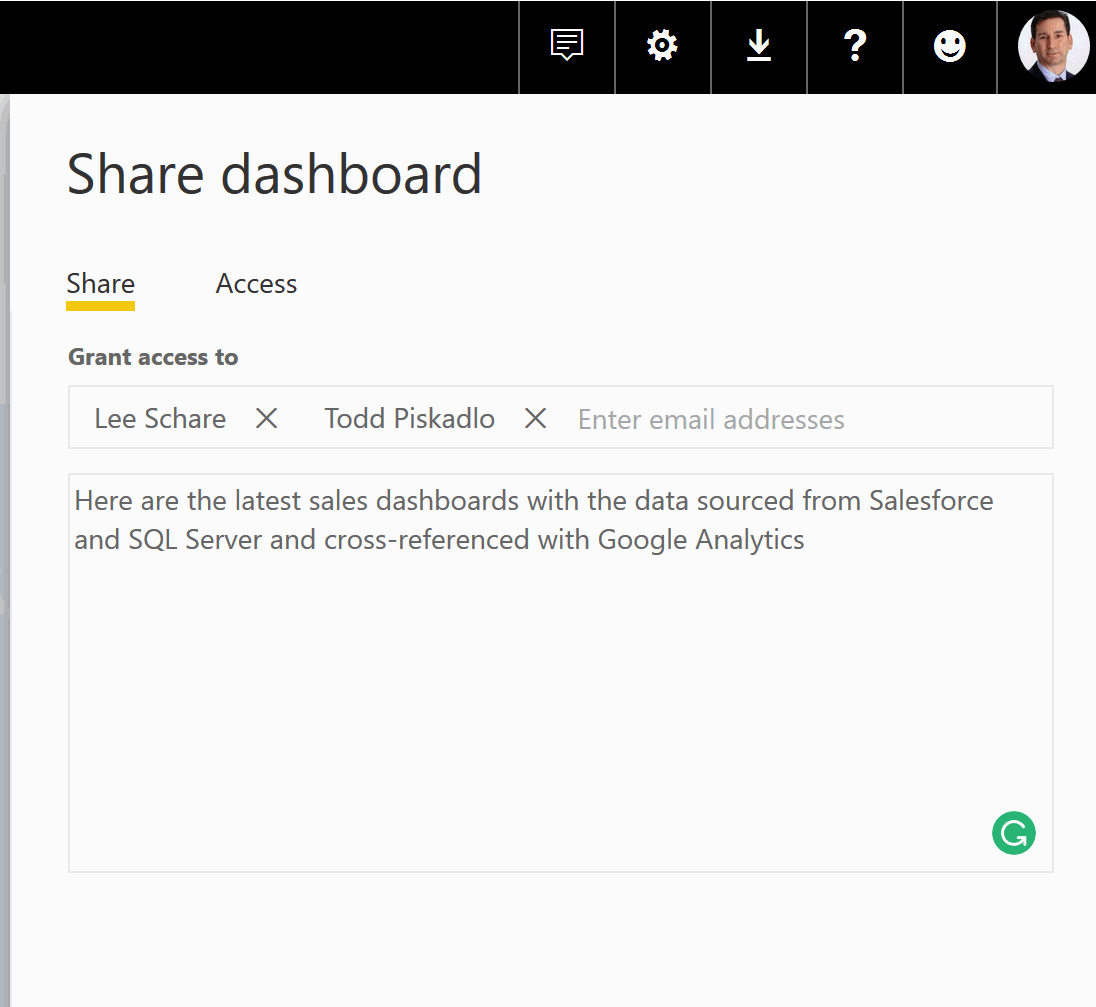Click the Share dashboard heading

[x=274, y=174]
